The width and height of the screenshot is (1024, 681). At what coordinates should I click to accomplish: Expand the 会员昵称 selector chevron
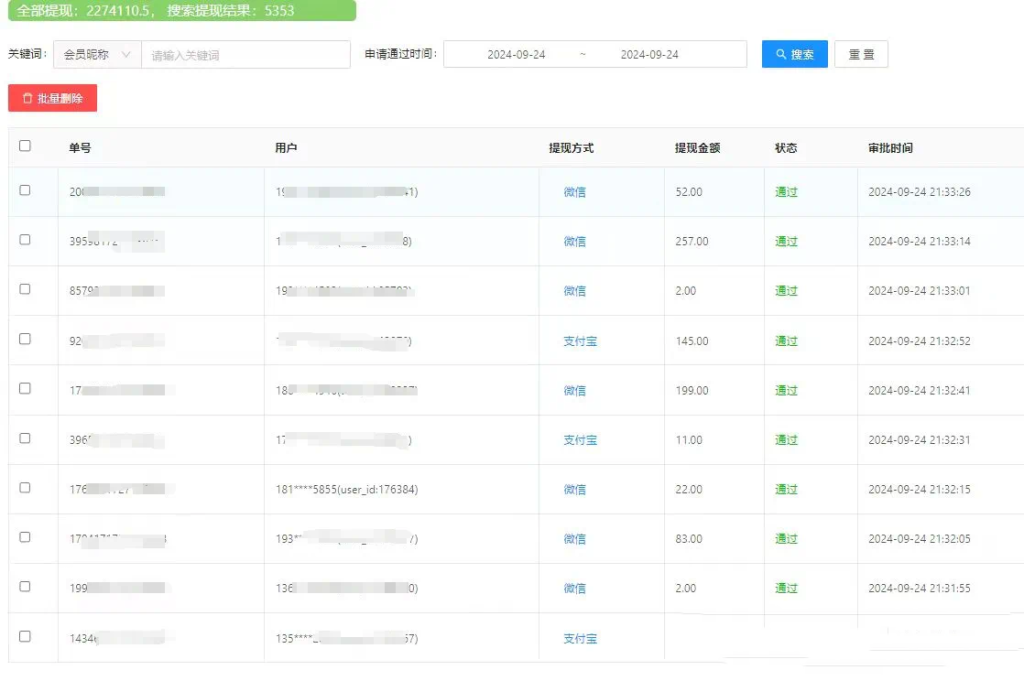click(x=128, y=54)
